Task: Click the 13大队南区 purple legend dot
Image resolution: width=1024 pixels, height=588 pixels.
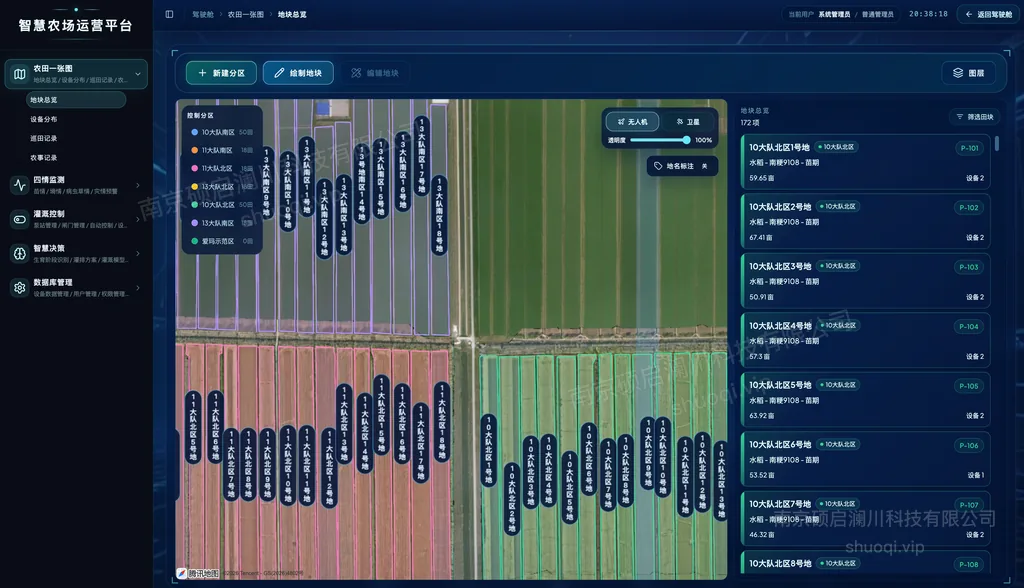Action: [x=195, y=223]
